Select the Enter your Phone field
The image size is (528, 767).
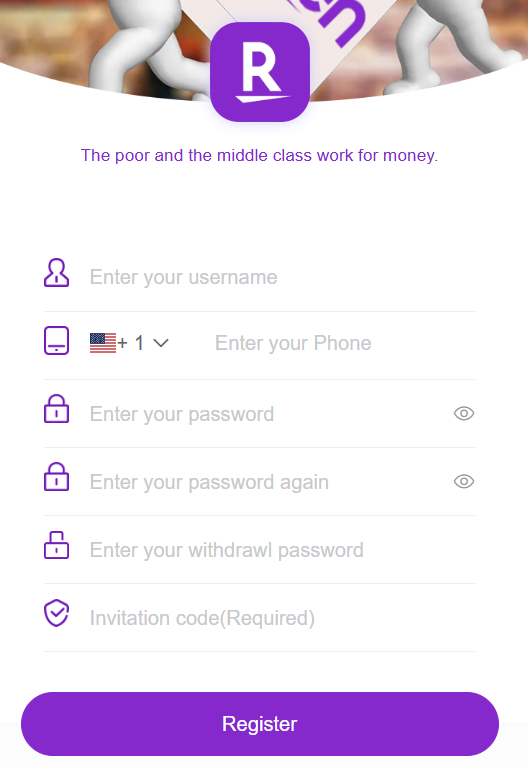(x=344, y=343)
